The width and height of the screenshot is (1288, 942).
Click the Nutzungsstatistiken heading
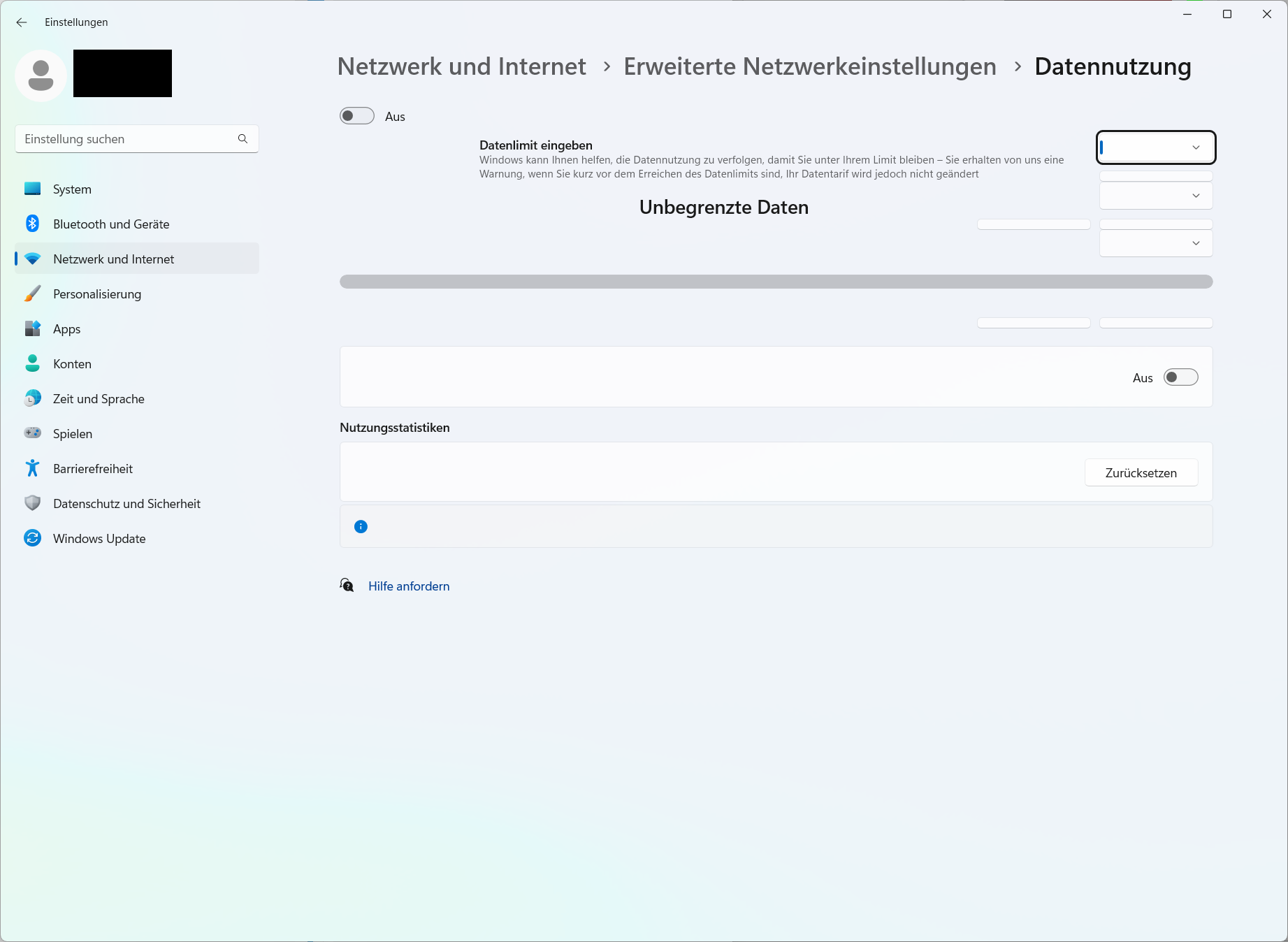point(395,428)
